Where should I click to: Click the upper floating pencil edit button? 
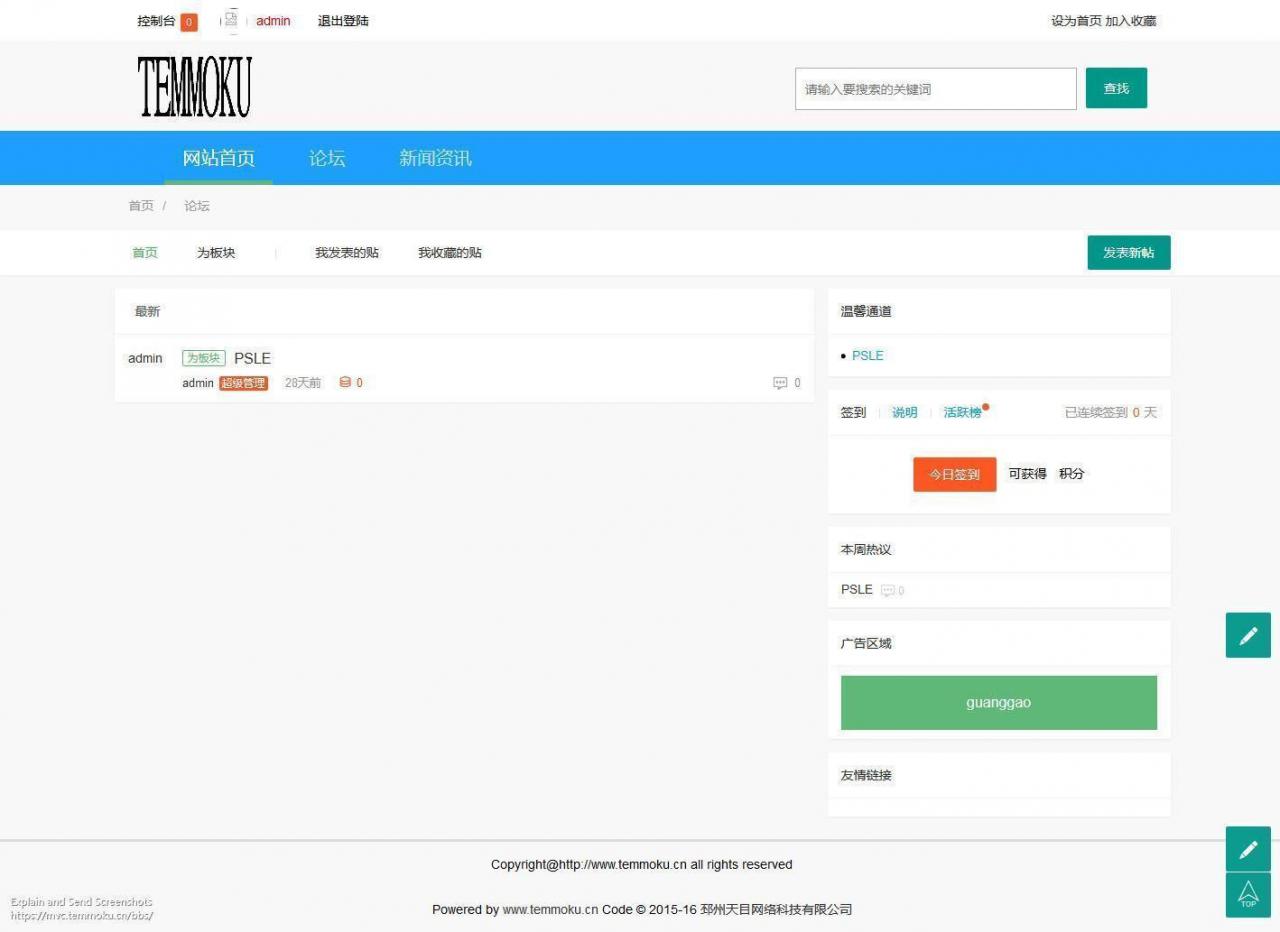[x=1248, y=635]
